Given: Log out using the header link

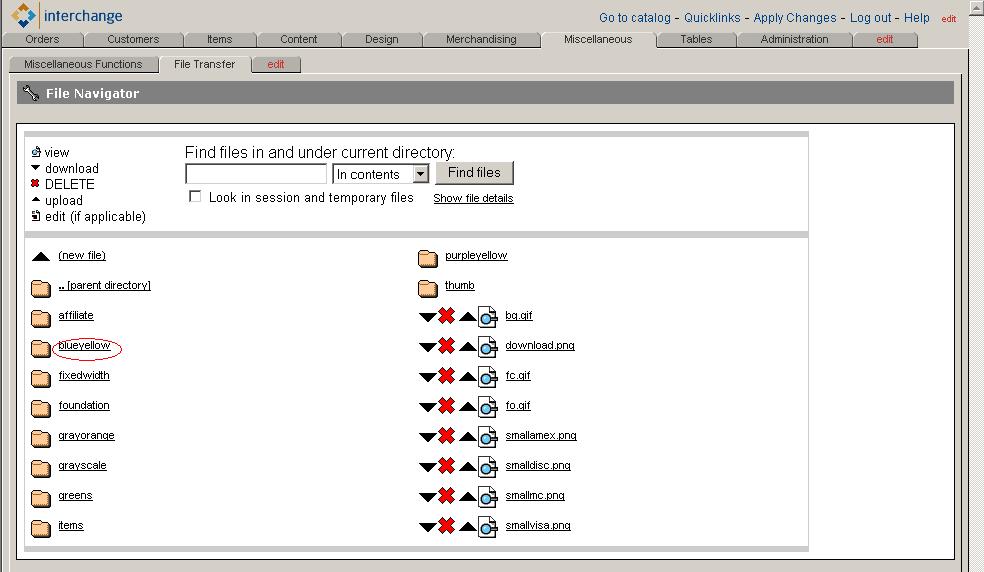Looking at the screenshot, I should [x=870, y=18].
